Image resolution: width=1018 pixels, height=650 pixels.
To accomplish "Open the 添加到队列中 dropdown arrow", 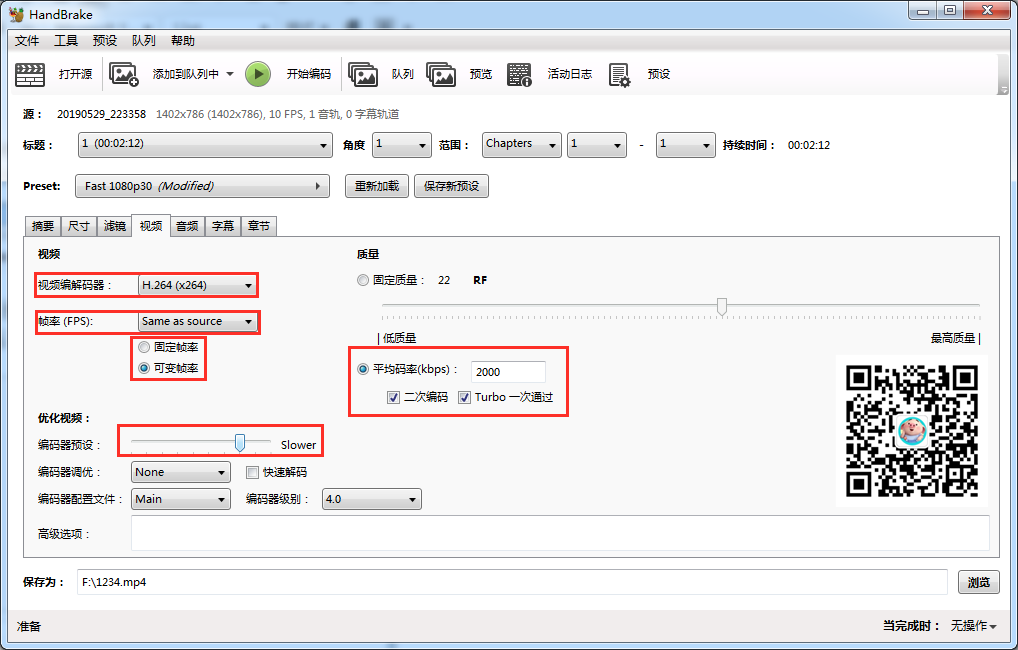I will [230, 74].
